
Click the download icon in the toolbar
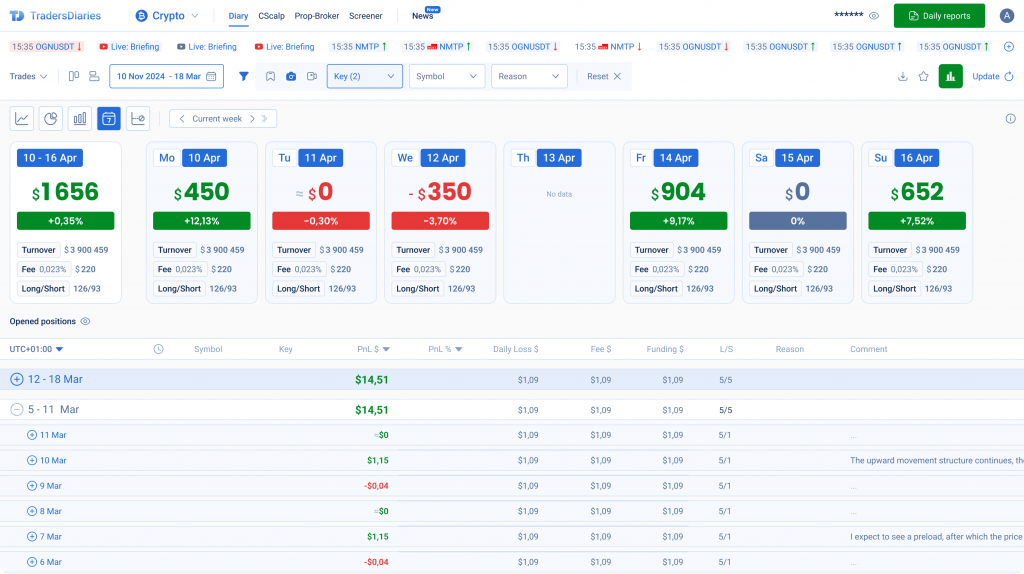coord(903,76)
